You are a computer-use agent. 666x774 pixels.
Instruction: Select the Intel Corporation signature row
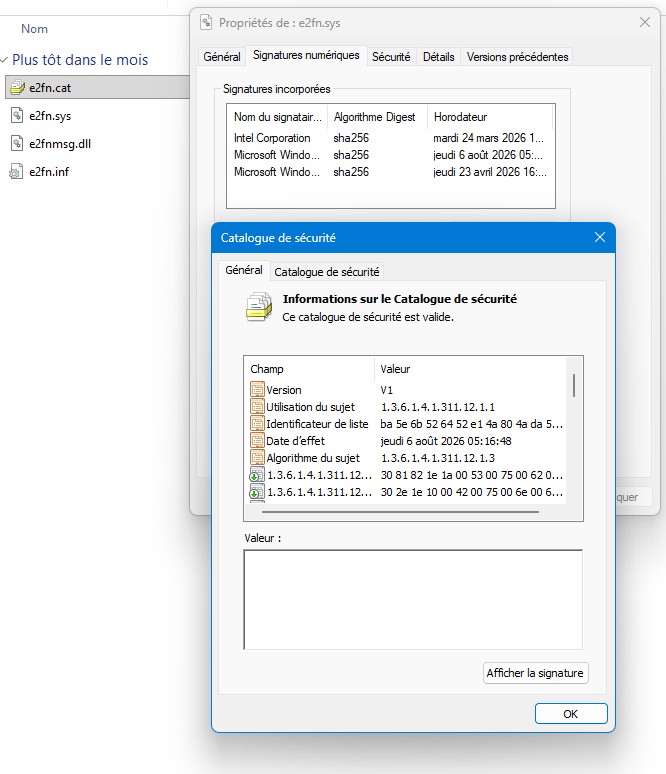390,138
